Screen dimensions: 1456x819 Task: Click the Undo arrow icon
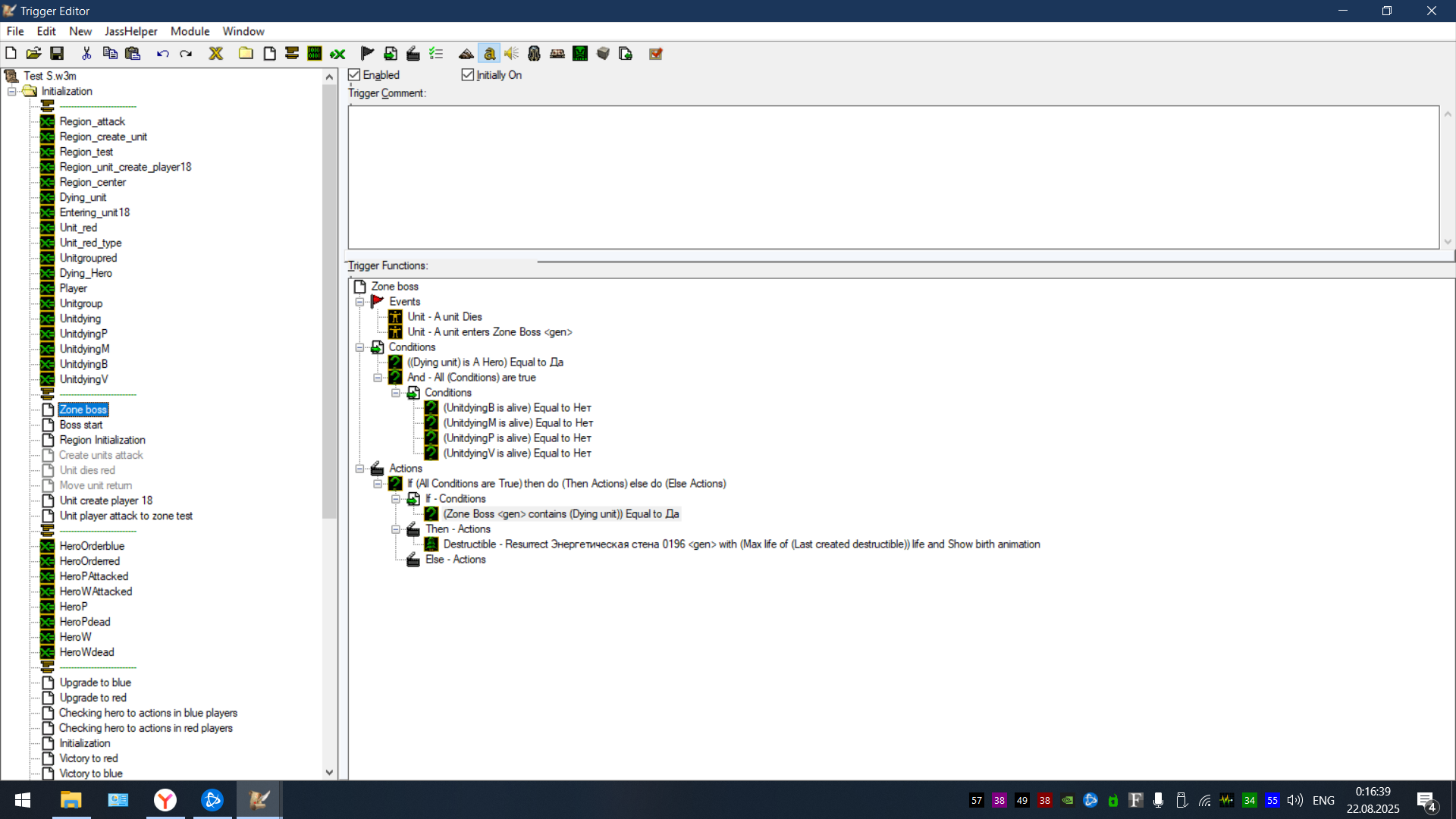pyautogui.click(x=162, y=53)
